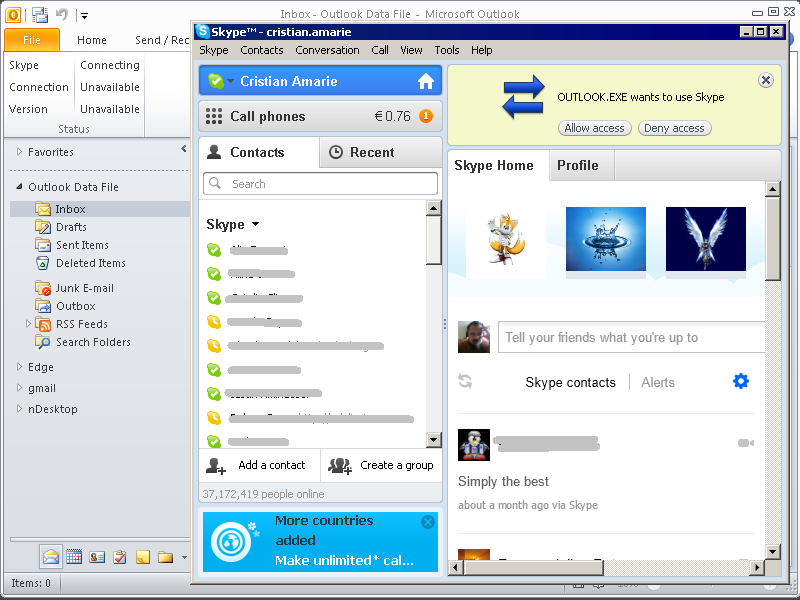The image size is (800, 600).
Task: Click the water splash avatar thumbnail
Action: coord(606,239)
